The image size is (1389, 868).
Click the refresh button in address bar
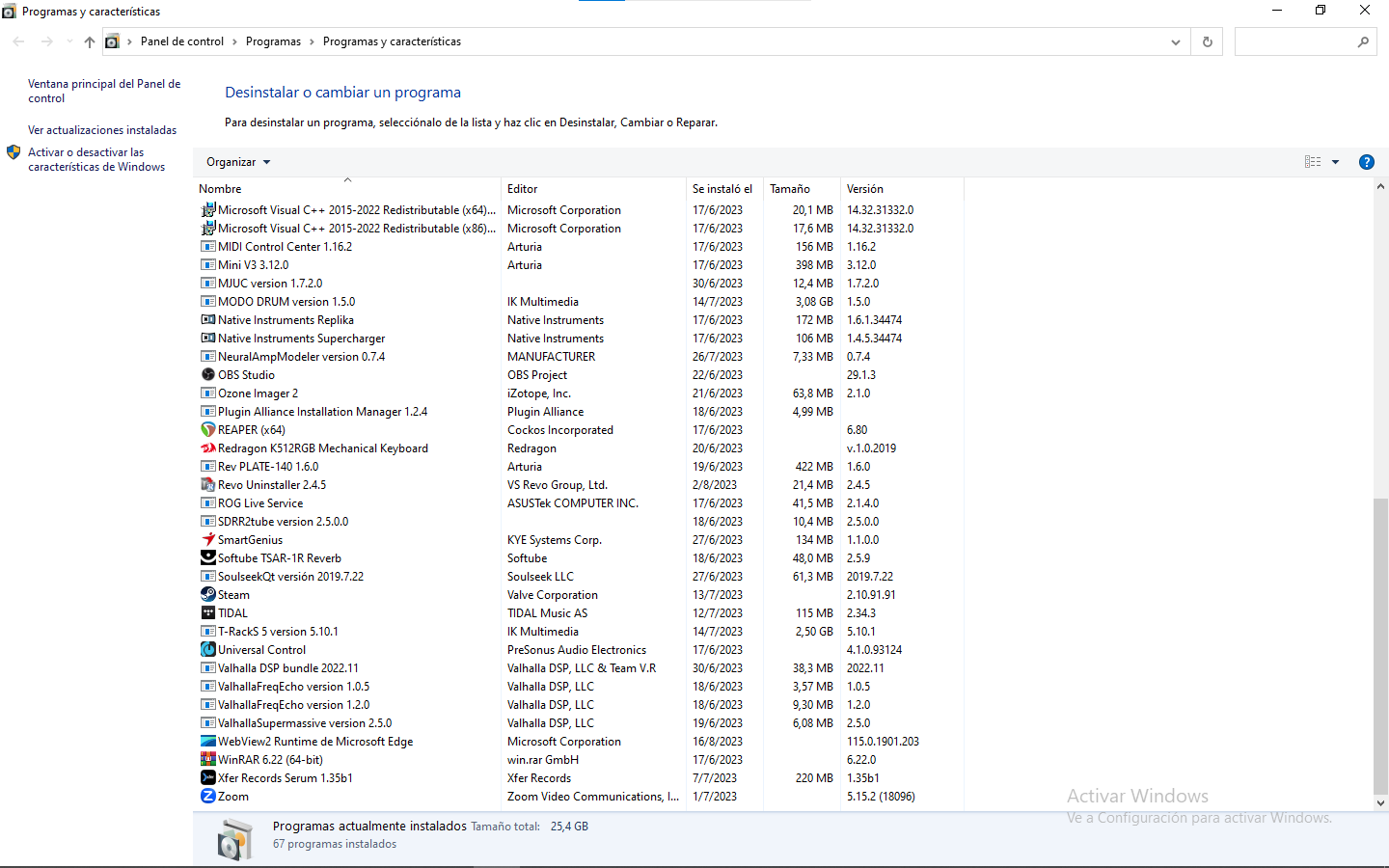click(1207, 41)
